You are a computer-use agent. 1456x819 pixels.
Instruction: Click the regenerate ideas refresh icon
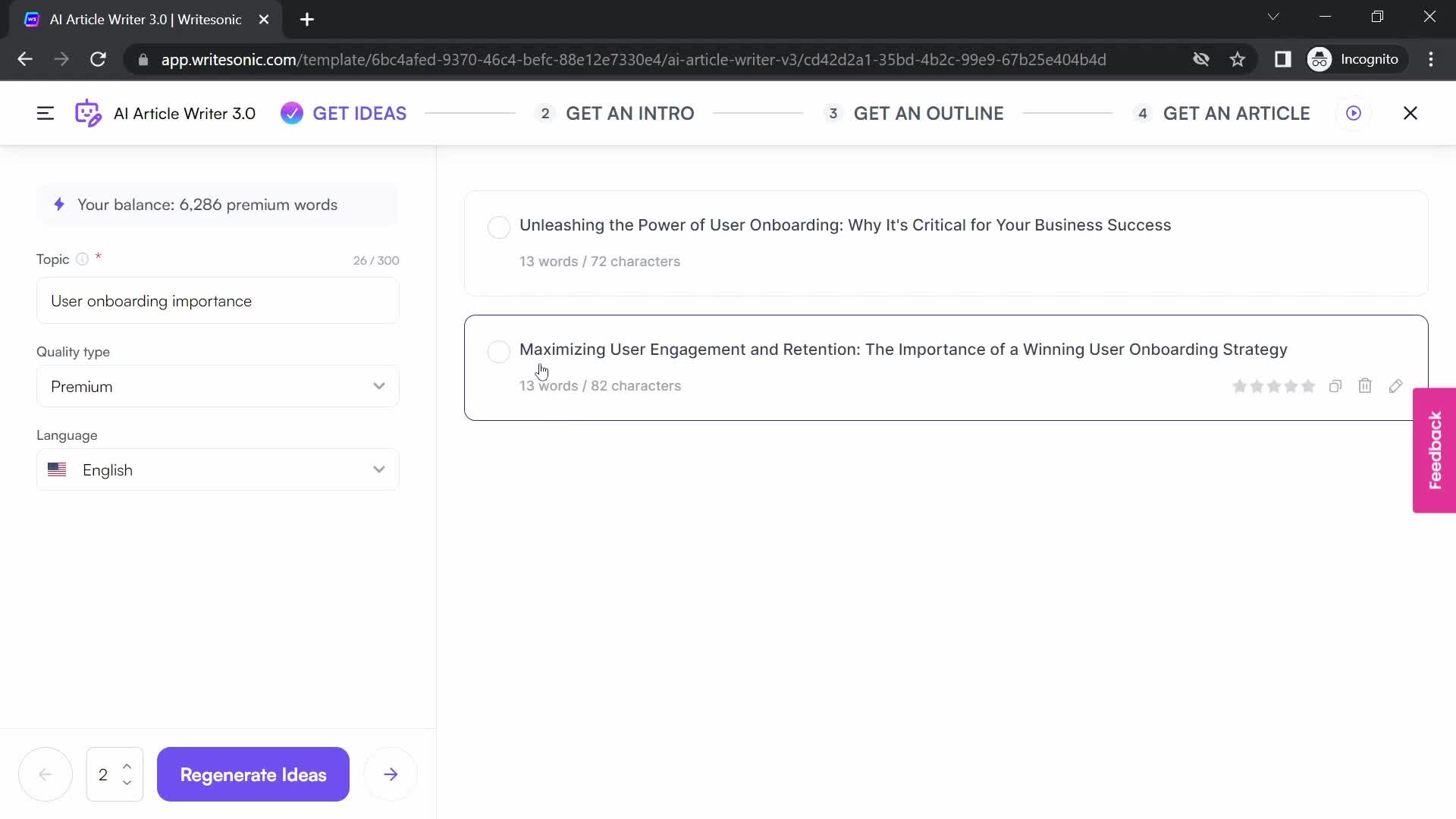pyautogui.click(x=253, y=775)
